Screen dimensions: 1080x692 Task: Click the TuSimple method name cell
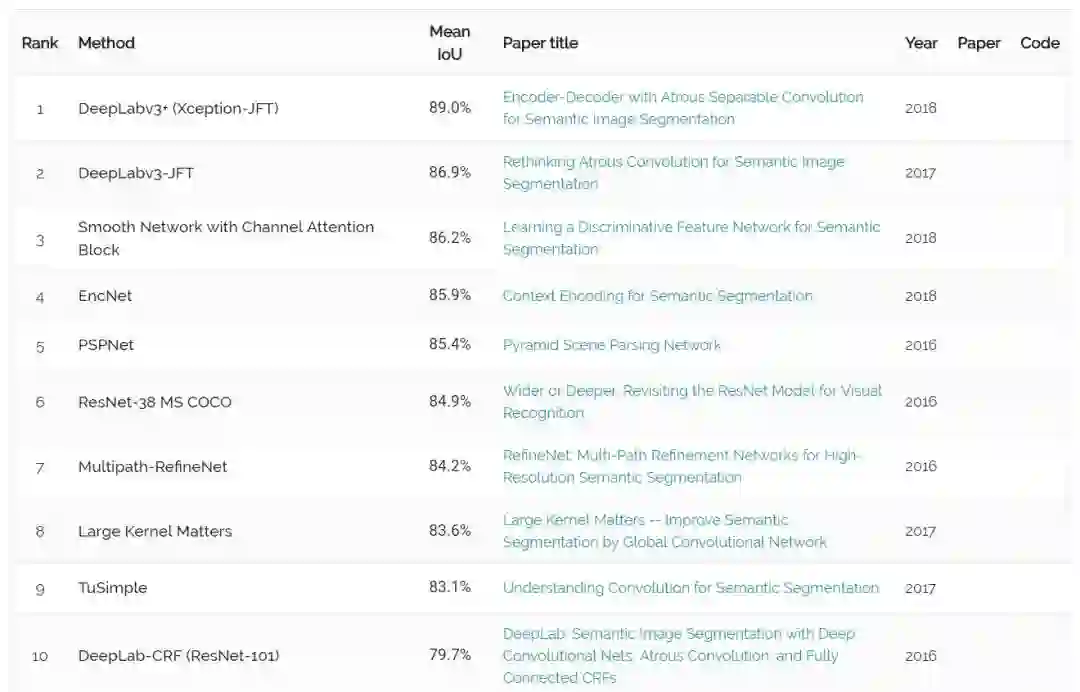[112, 588]
